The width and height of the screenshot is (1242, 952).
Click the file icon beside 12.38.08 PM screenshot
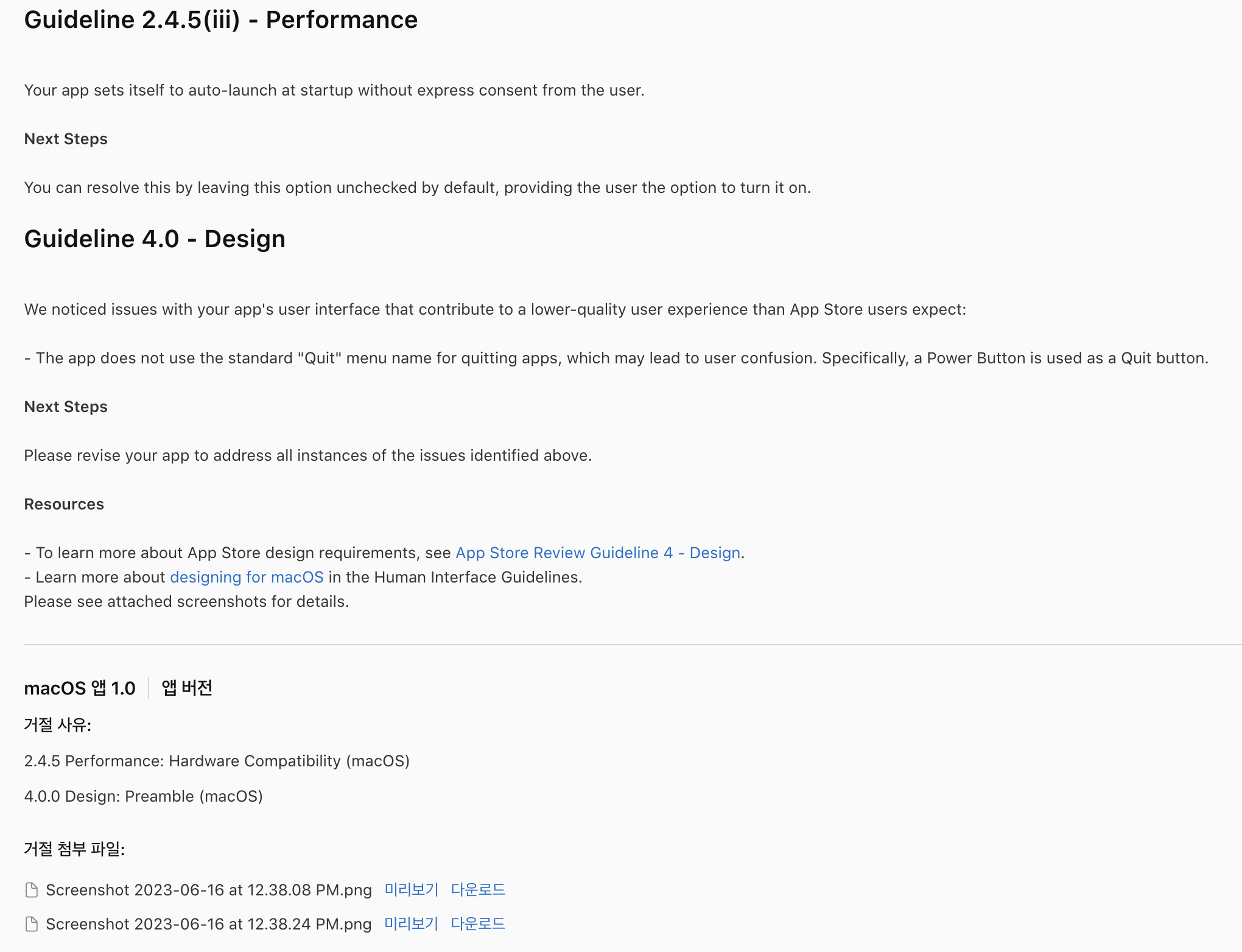click(x=32, y=890)
